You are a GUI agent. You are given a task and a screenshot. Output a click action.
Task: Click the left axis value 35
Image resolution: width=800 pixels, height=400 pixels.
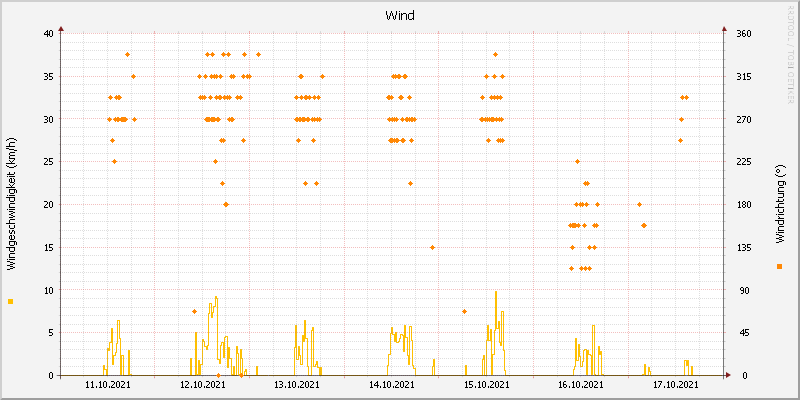pyautogui.click(x=48, y=77)
